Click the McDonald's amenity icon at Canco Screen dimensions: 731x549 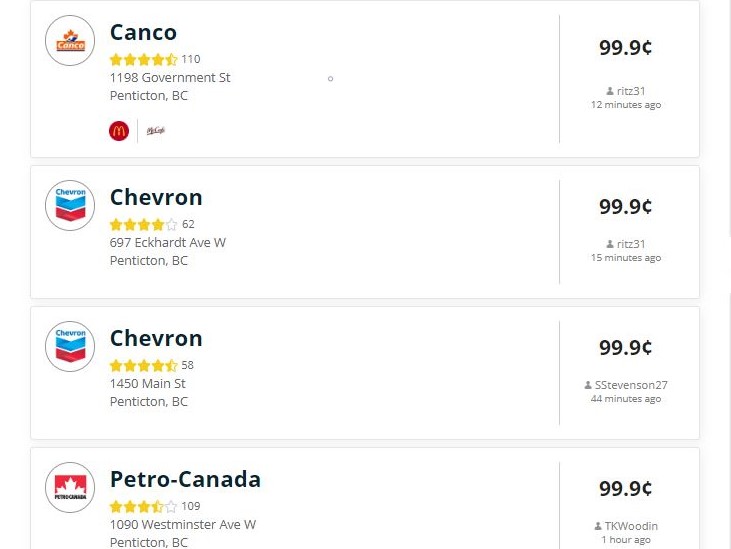pyautogui.click(x=119, y=130)
